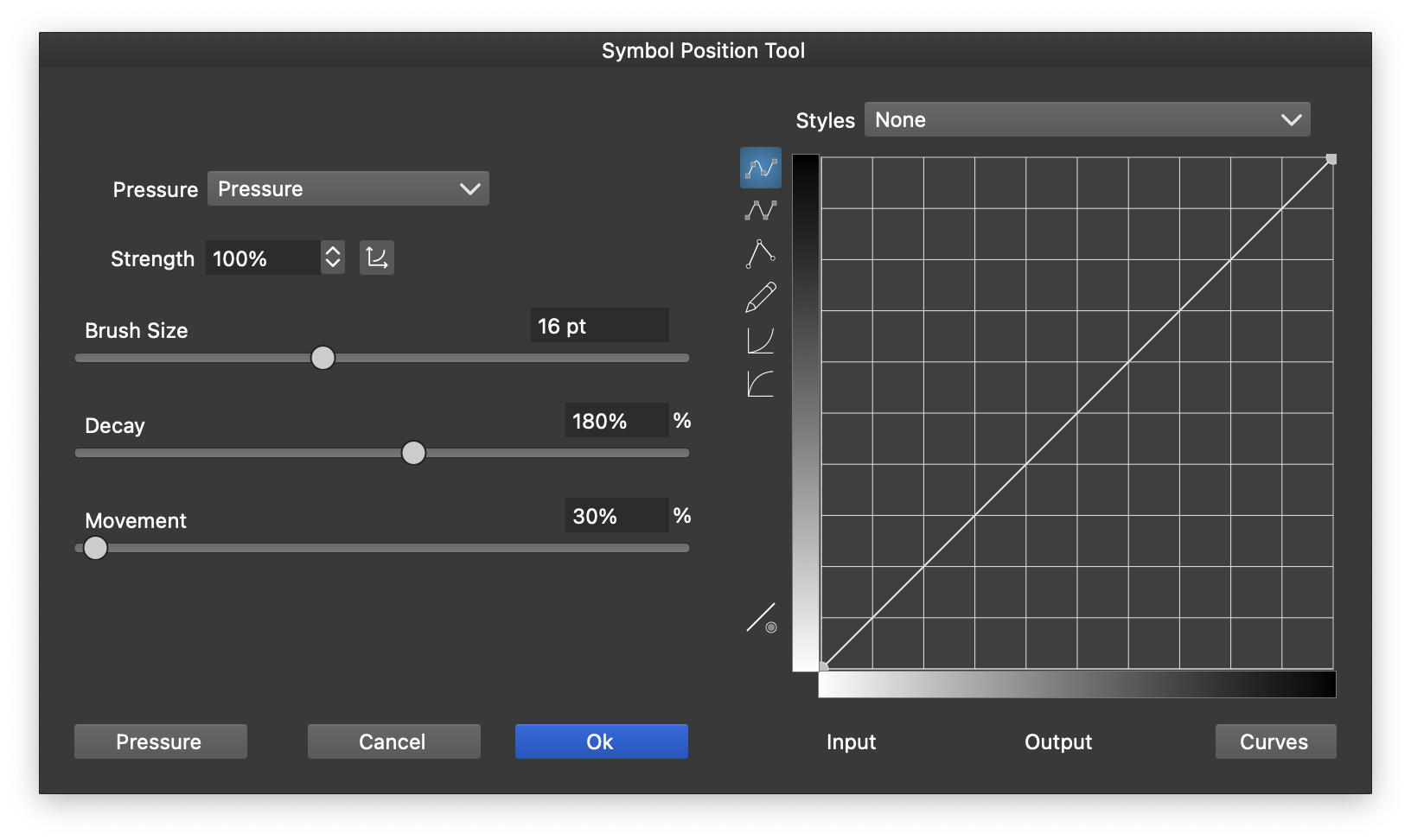Click the Brush Size slider handle

pos(322,358)
